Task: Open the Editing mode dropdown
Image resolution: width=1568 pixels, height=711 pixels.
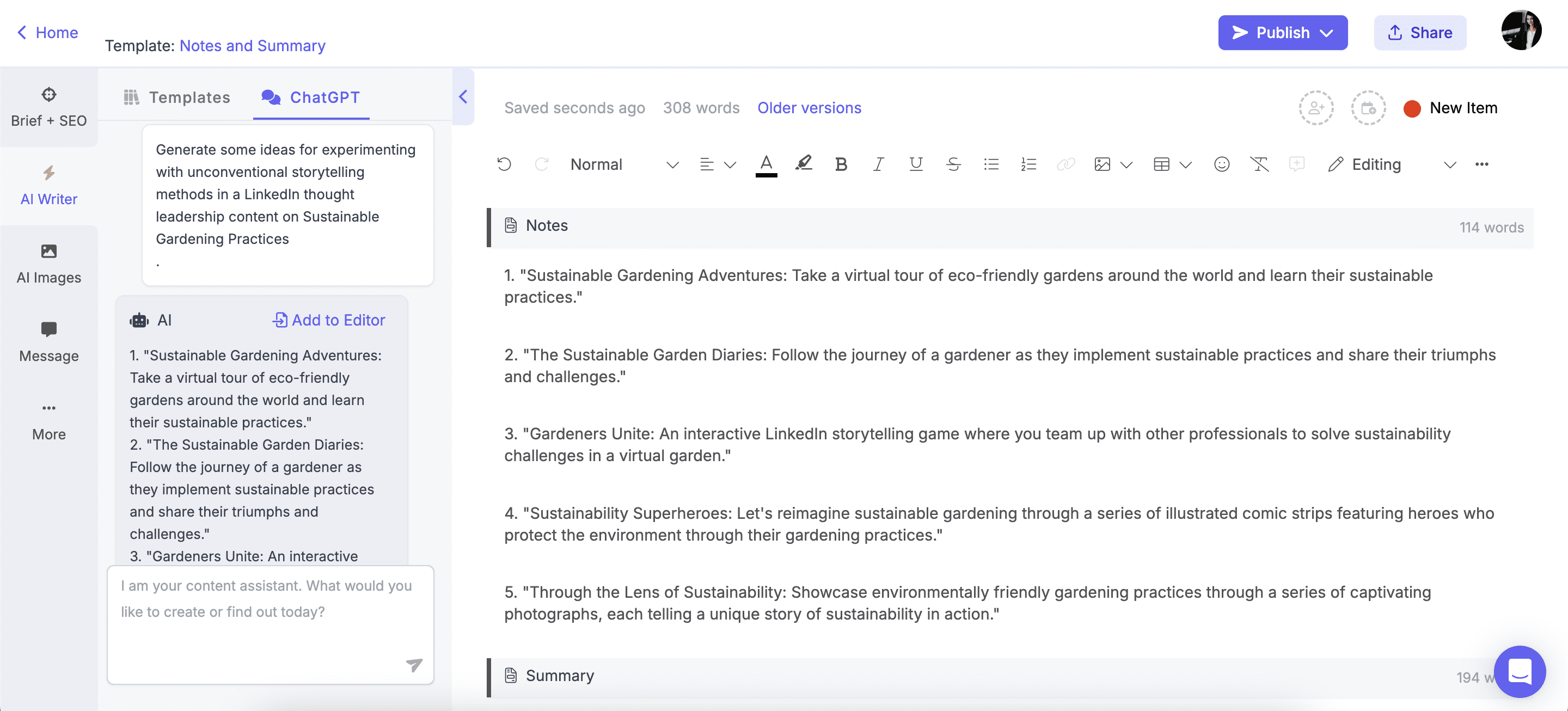Action: coord(1391,164)
